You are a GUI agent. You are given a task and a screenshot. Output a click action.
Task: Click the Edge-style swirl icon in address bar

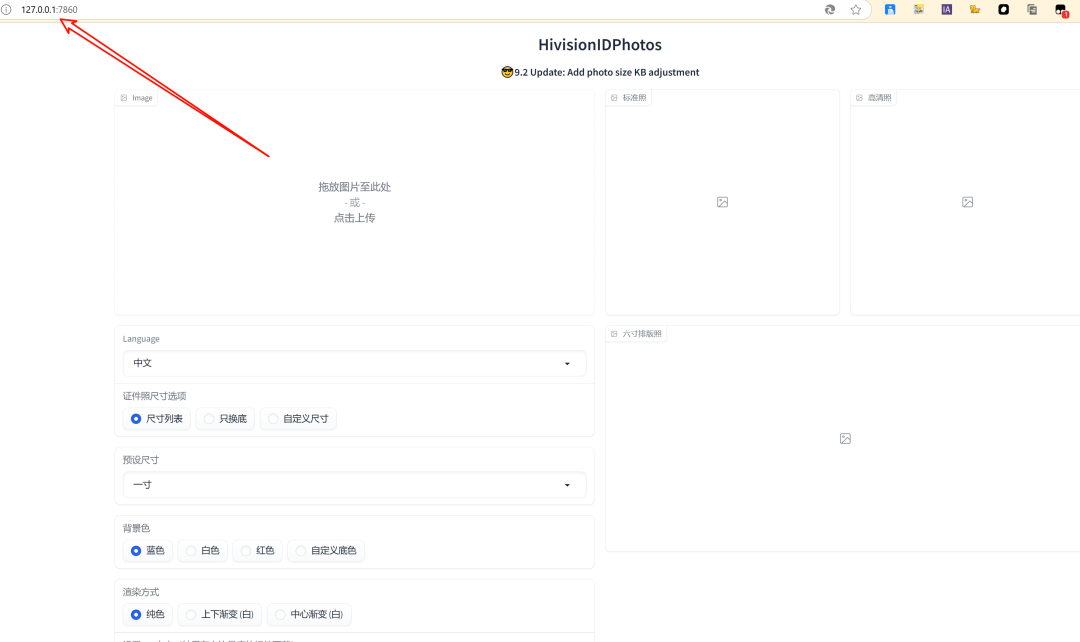point(830,10)
